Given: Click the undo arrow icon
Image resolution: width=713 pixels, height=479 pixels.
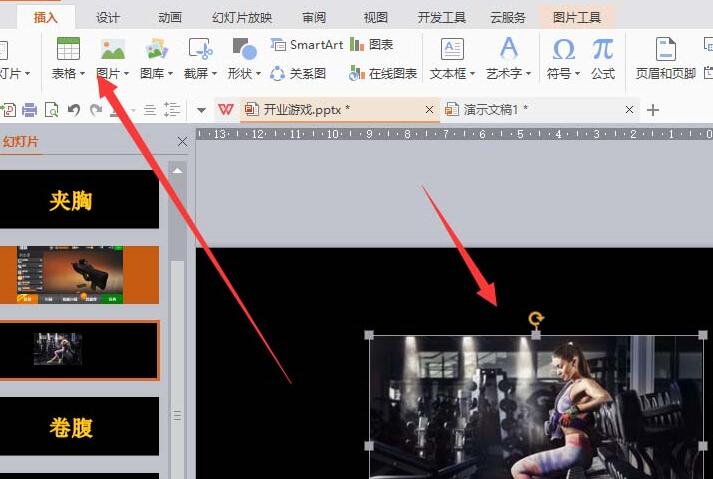Looking at the screenshot, I should point(74,110).
